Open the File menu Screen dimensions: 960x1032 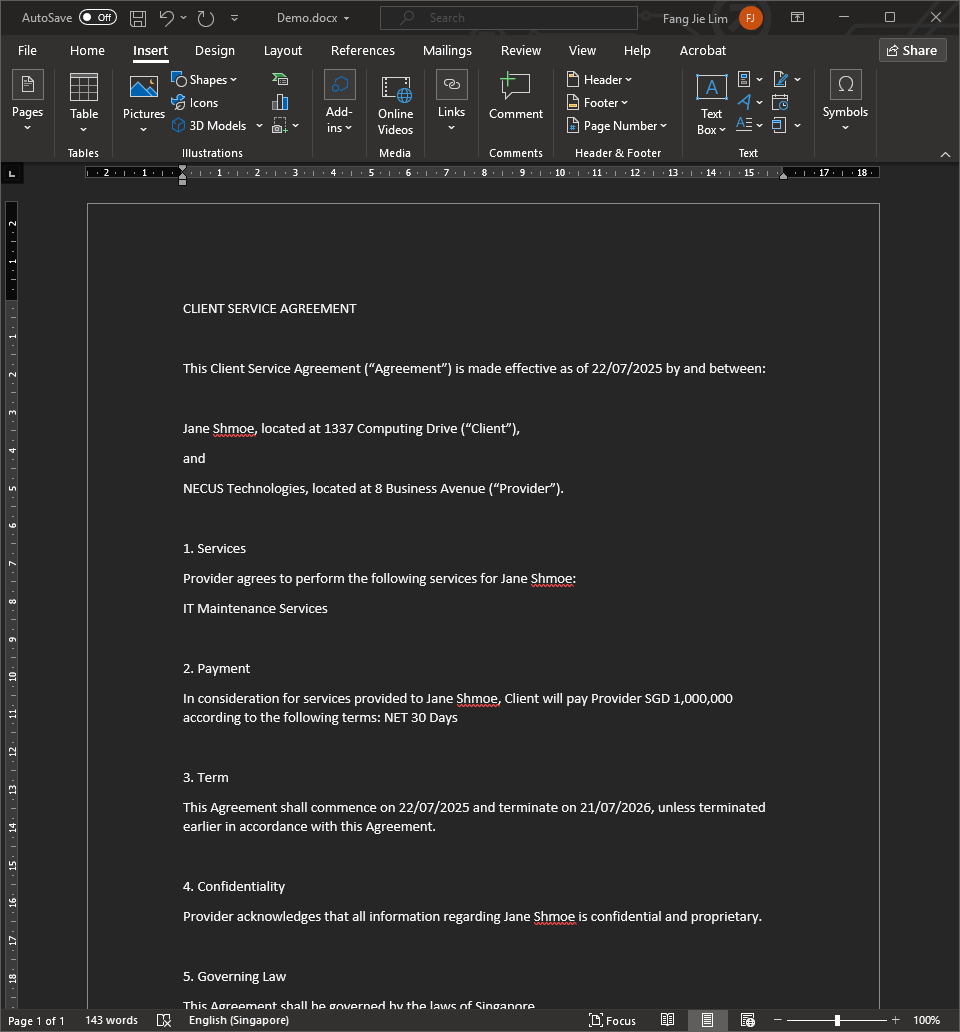(27, 51)
